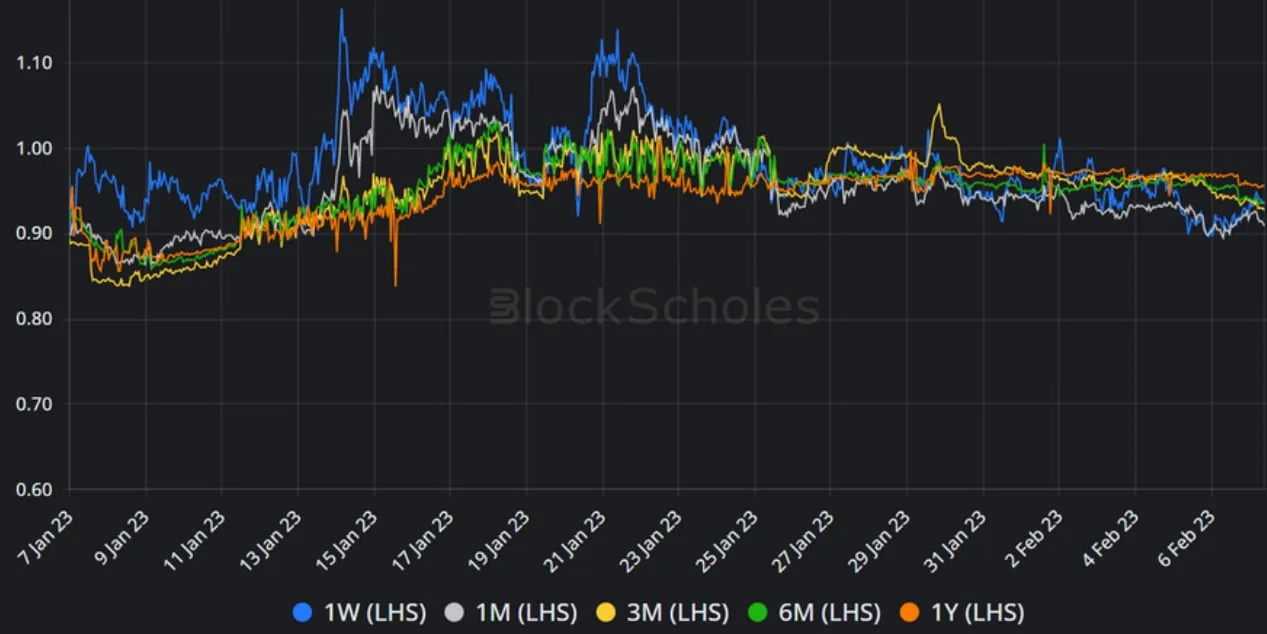Click the green 6M legend dot
Image resolution: width=1267 pixels, height=634 pixels.
[x=756, y=612]
